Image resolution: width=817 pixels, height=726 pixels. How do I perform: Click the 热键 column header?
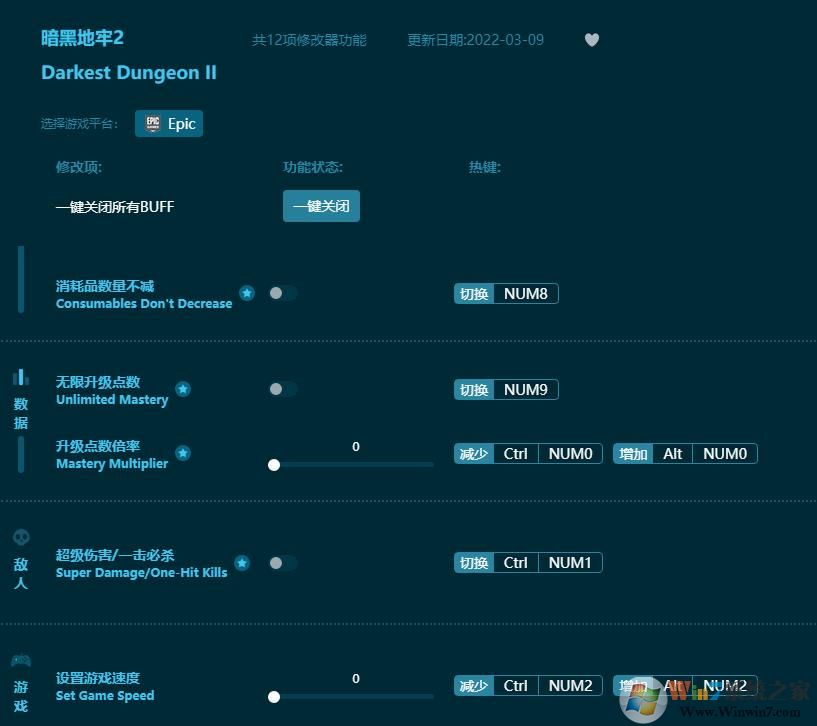[485, 167]
